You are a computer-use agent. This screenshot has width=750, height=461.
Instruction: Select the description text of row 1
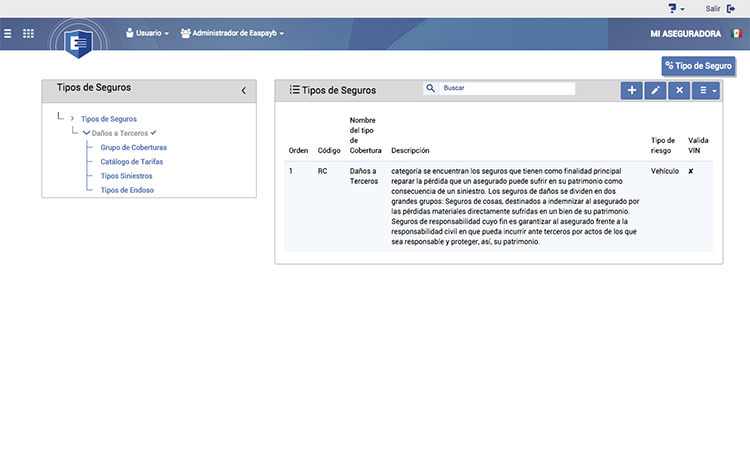tap(515, 206)
